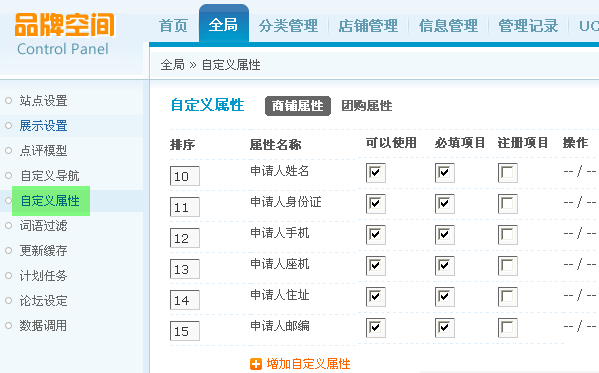Select 自定义属性 in the sidebar
This screenshot has height=373, width=599.
[x=51, y=201]
